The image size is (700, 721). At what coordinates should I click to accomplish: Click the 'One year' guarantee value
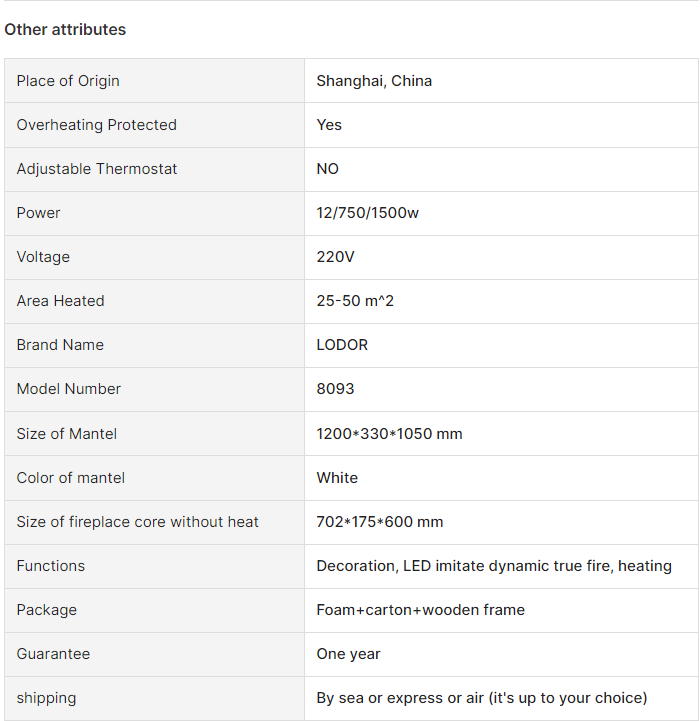(348, 654)
